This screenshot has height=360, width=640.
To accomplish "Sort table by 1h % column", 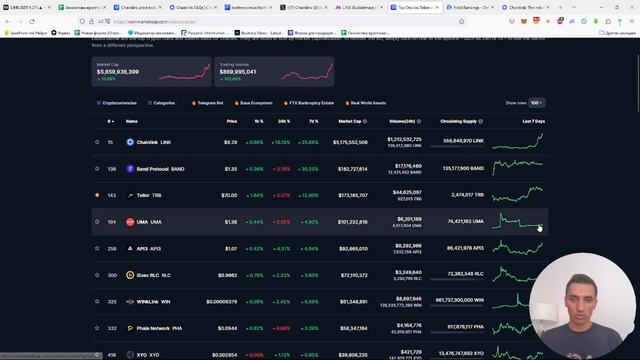I will pyautogui.click(x=259, y=121).
